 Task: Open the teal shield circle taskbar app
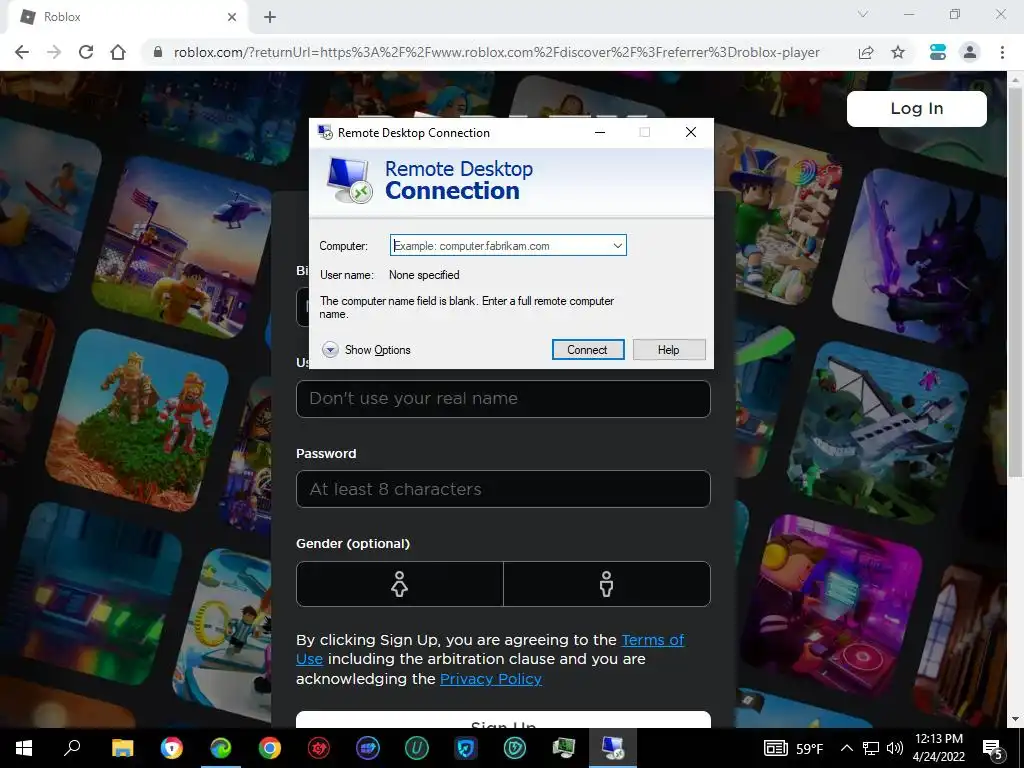click(515, 748)
